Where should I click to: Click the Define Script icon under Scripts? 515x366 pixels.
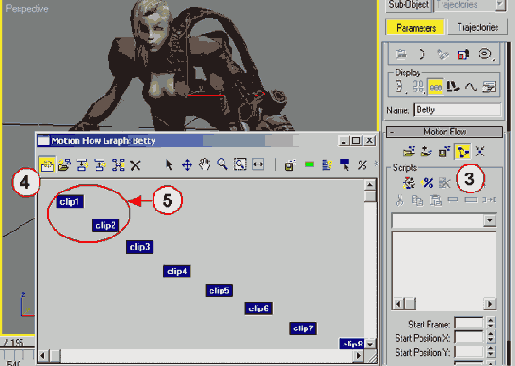coord(409,183)
